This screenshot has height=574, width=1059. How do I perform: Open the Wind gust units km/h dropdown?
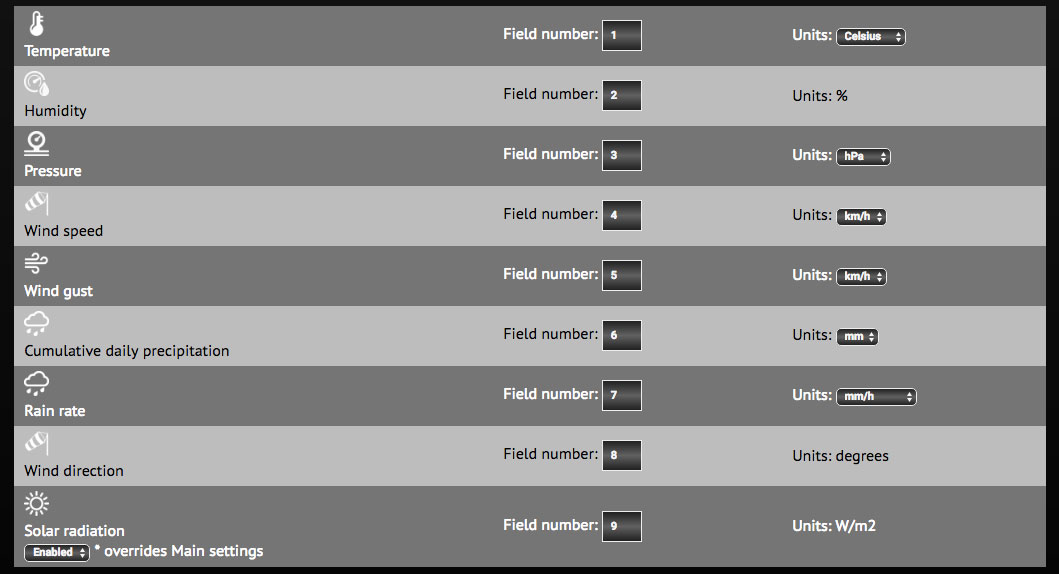[861, 277]
